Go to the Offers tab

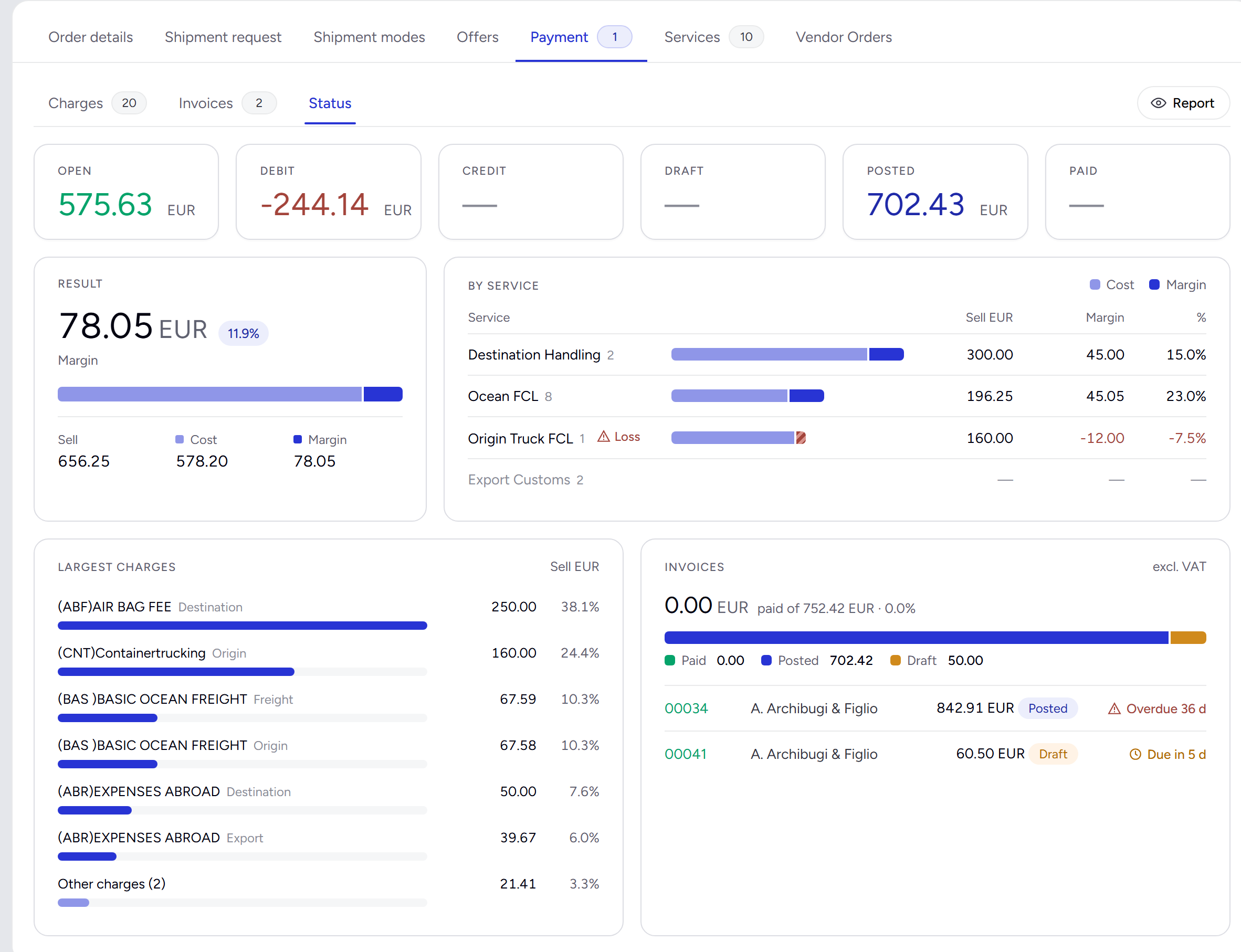click(477, 37)
